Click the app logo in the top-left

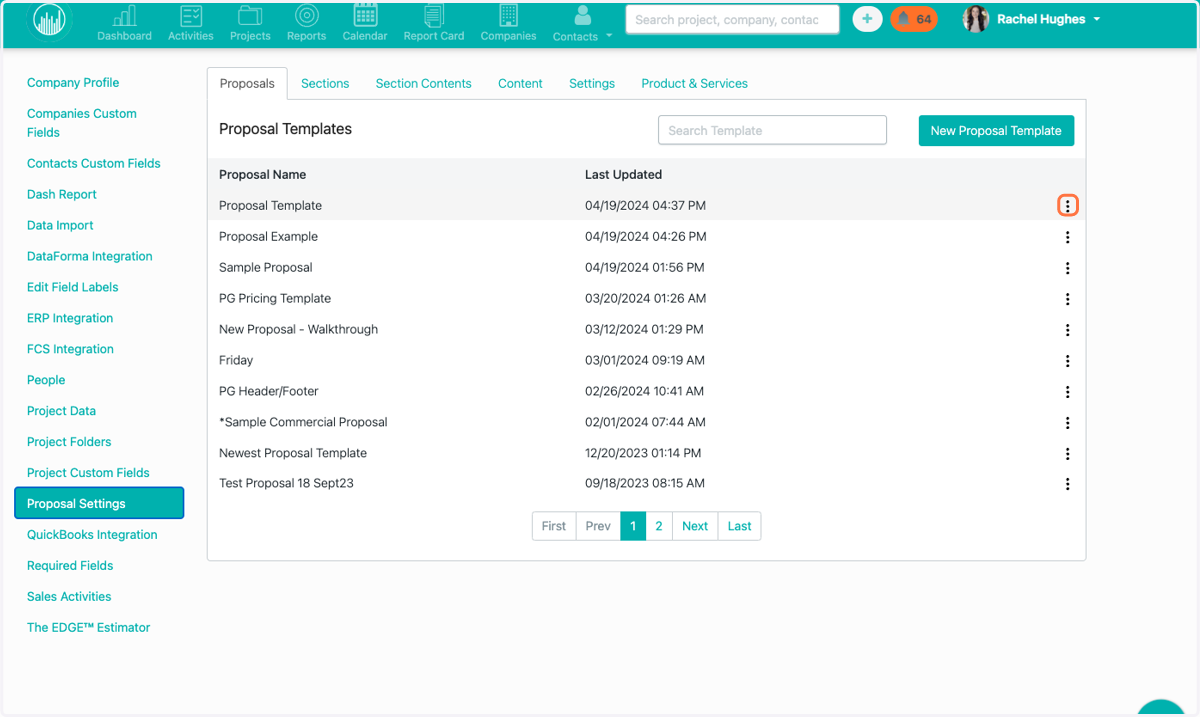[49, 21]
